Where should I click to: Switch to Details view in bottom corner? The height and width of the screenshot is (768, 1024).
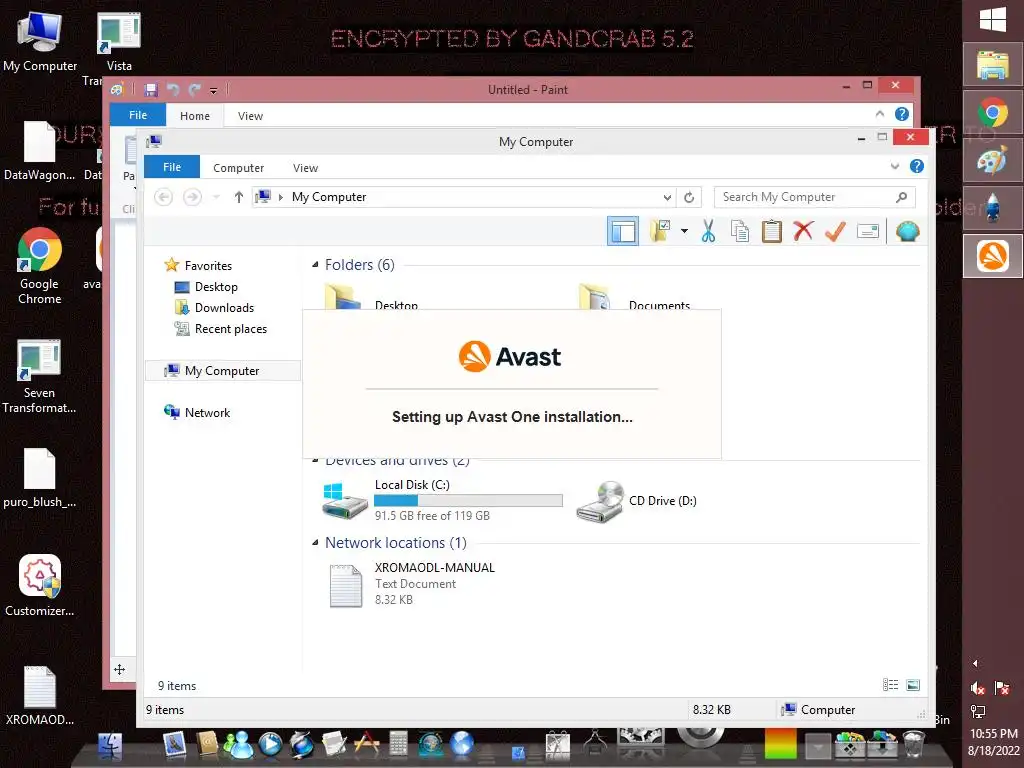click(x=890, y=684)
